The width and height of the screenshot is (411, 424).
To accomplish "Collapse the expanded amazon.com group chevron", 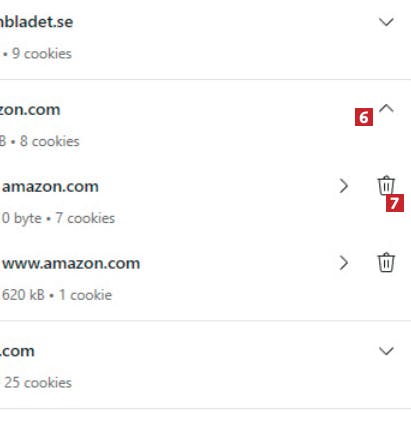I will pos(386,109).
